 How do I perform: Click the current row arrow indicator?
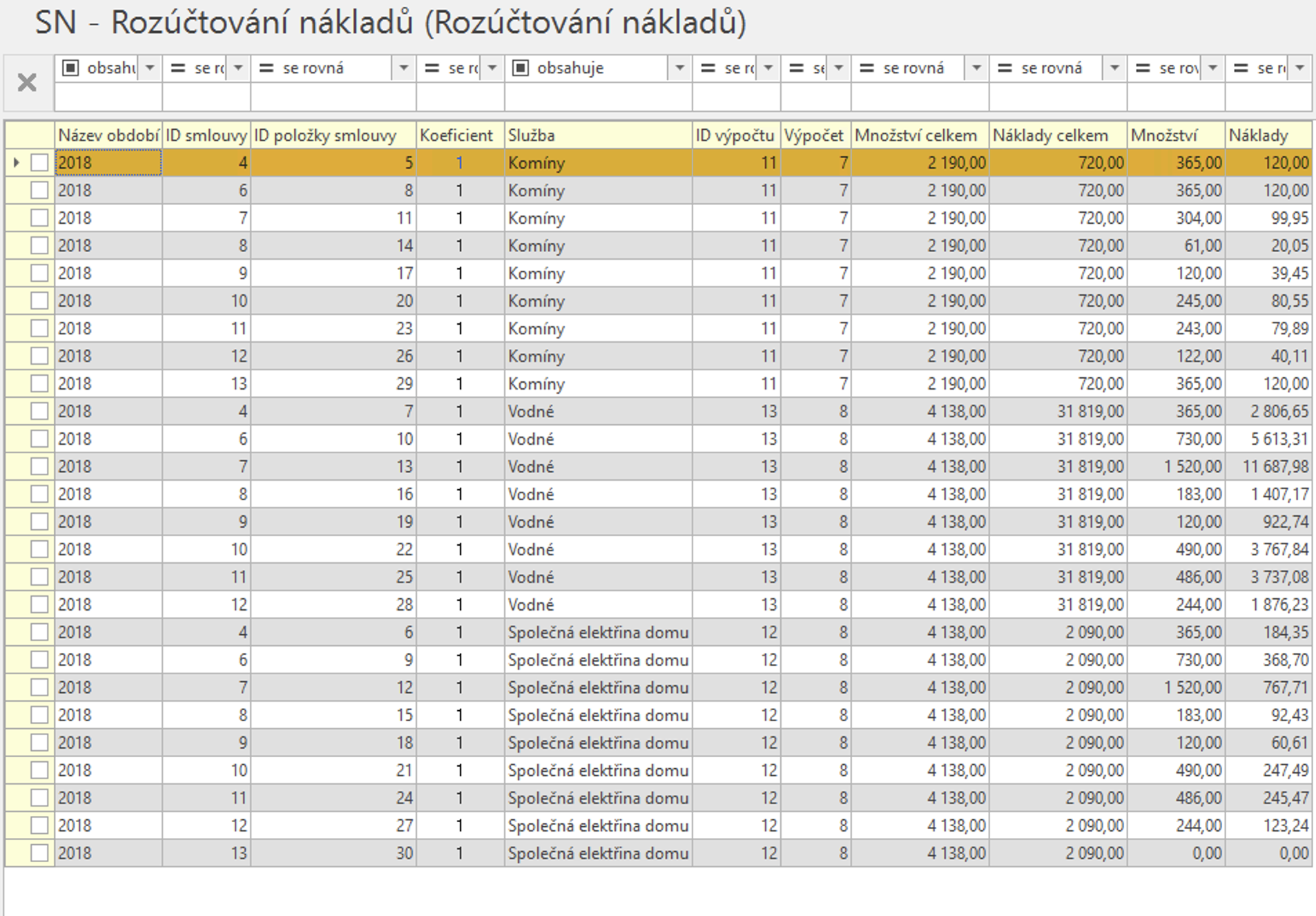point(17,163)
